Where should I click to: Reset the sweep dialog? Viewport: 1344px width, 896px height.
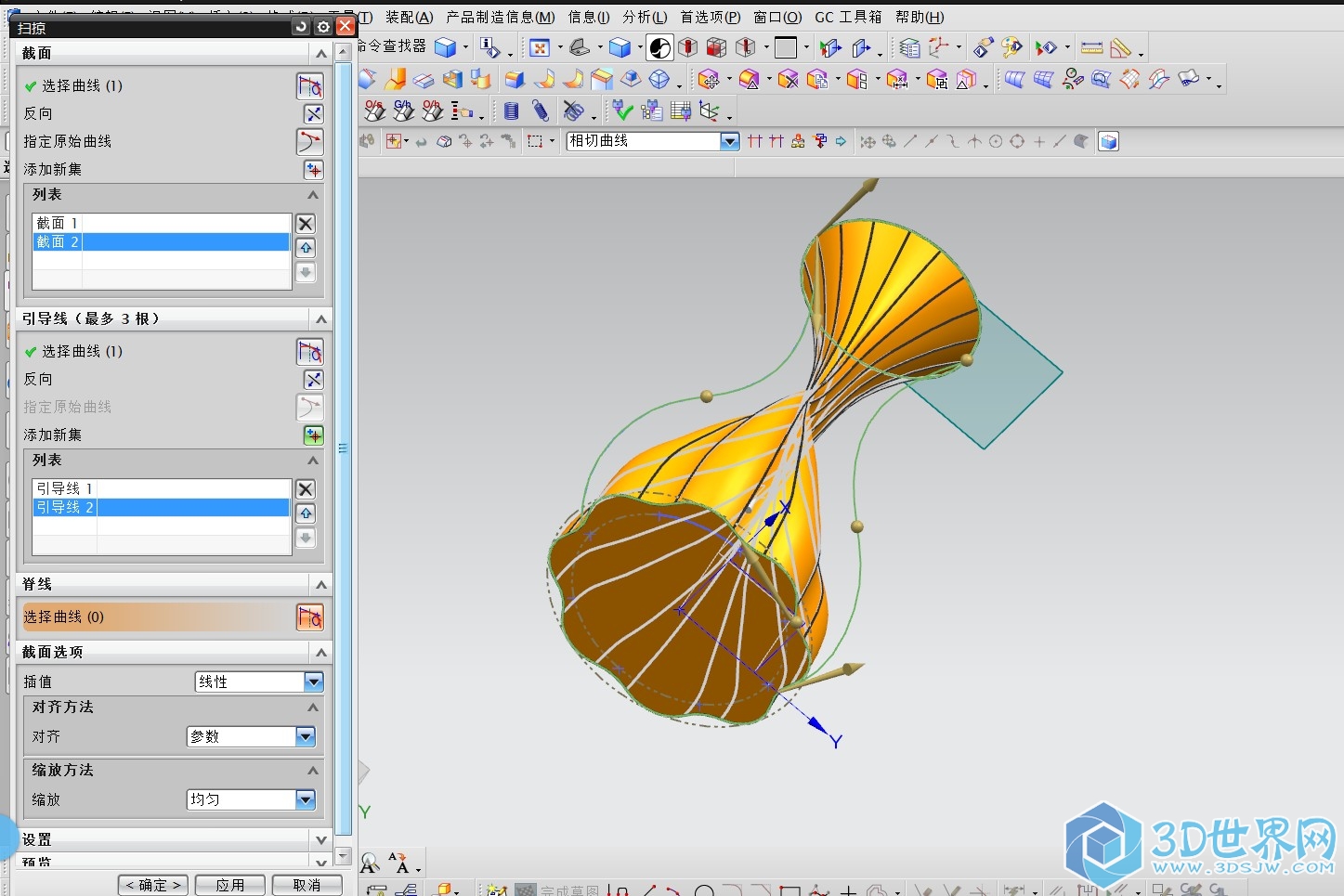pos(301,27)
